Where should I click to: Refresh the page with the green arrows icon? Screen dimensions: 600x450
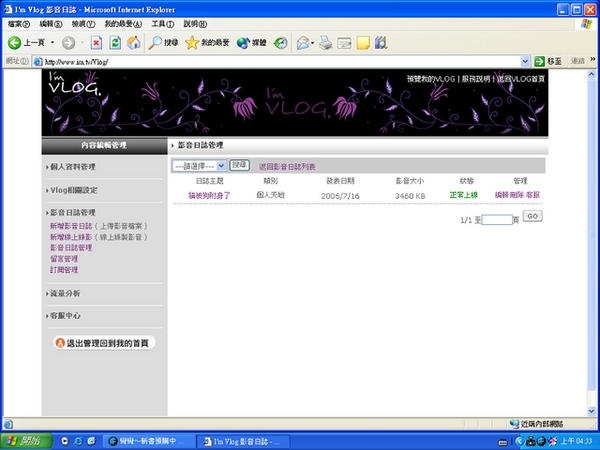click(115, 42)
